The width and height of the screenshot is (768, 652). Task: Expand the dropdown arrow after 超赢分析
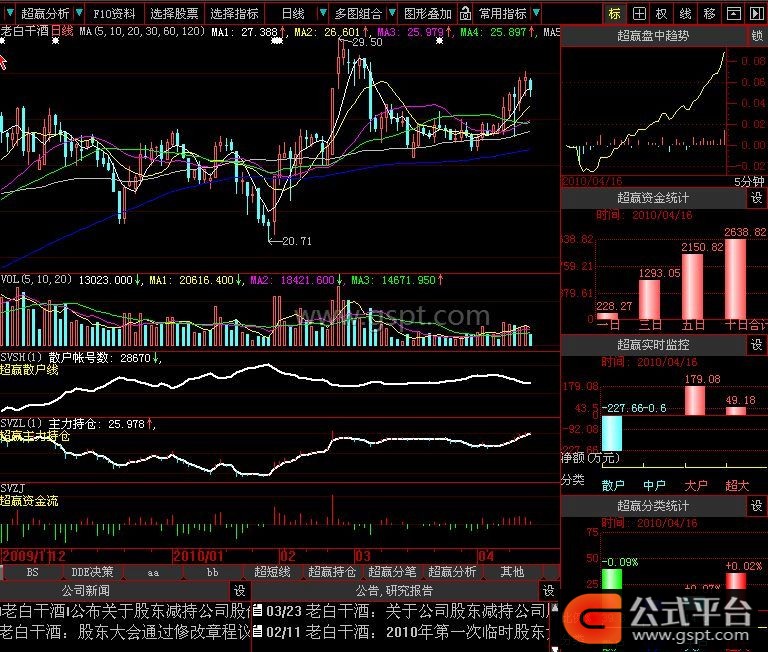click(79, 13)
